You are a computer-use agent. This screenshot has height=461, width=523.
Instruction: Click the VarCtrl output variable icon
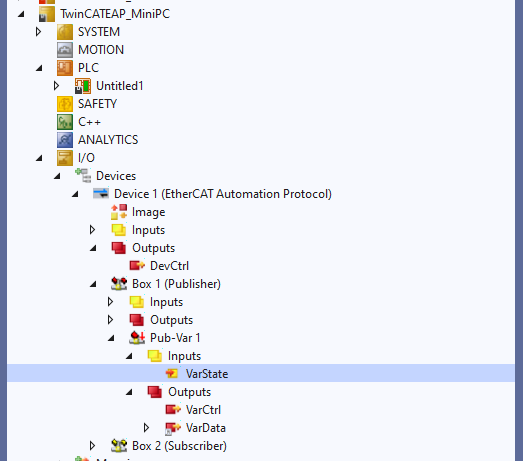(x=173, y=410)
